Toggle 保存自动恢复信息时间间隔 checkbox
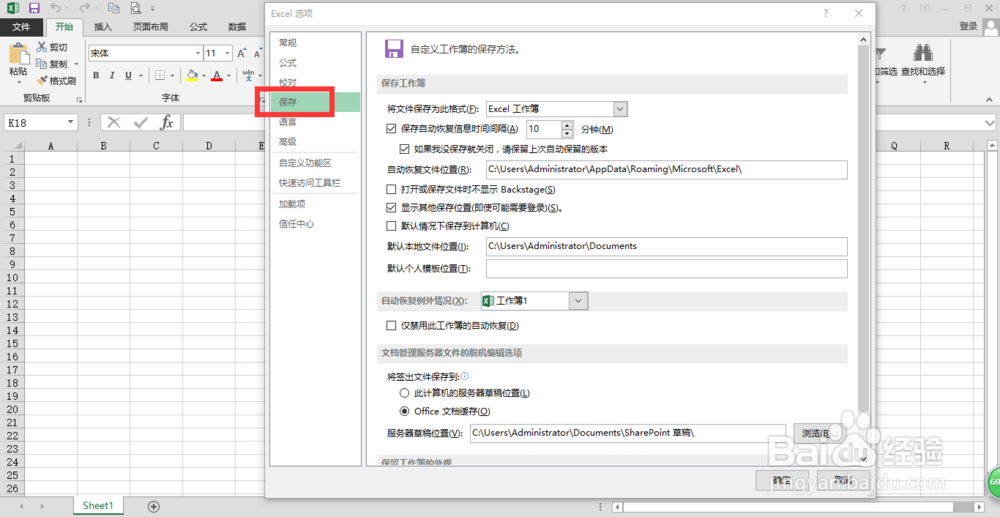This screenshot has height=517, width=1000. [x=392, y=129]
